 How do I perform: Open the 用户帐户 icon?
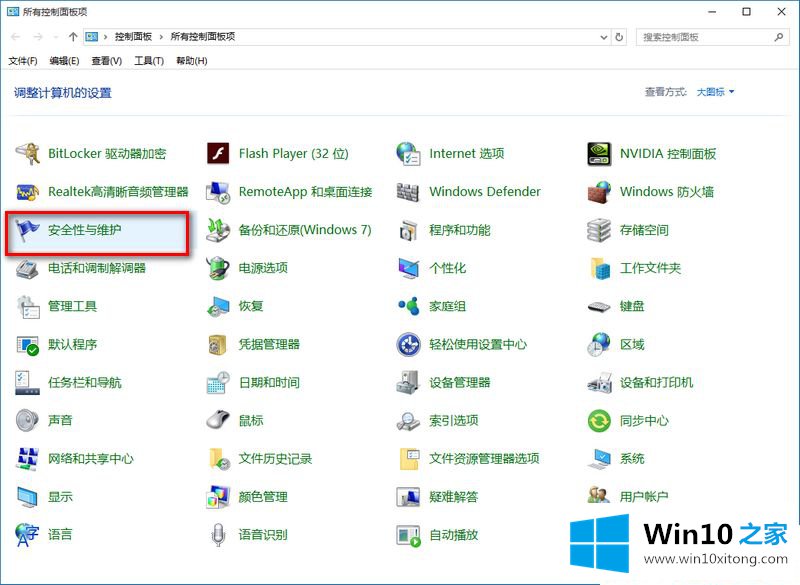(x=599, y=496)
